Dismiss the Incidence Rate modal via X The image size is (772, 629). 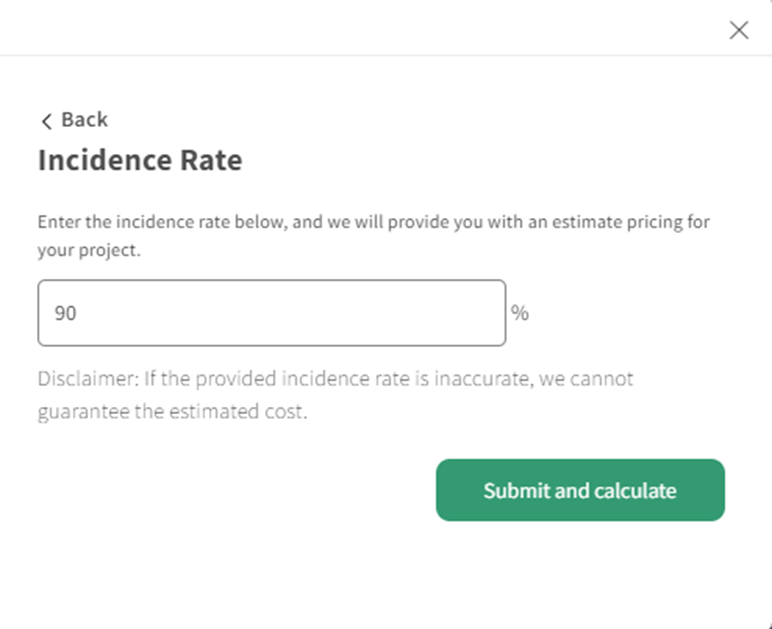739,30
